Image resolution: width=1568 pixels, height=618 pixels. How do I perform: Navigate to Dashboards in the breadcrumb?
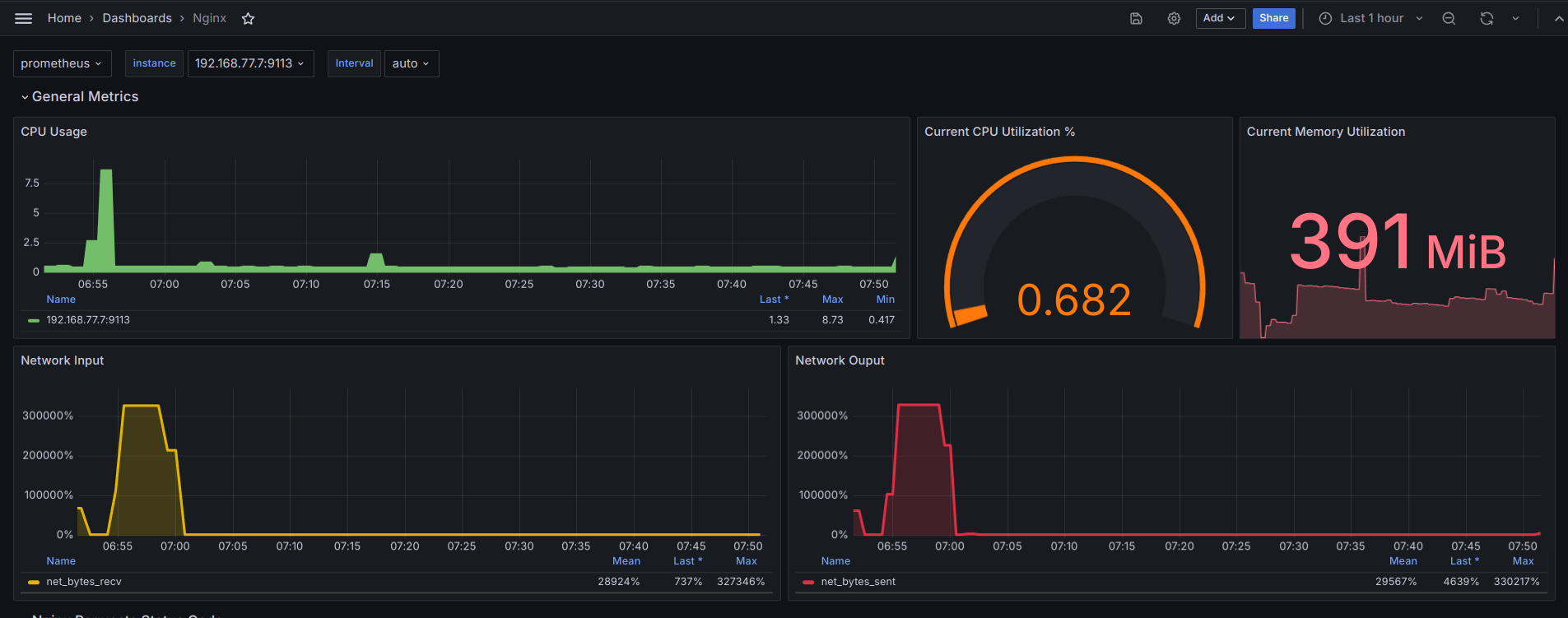point(137,18)
